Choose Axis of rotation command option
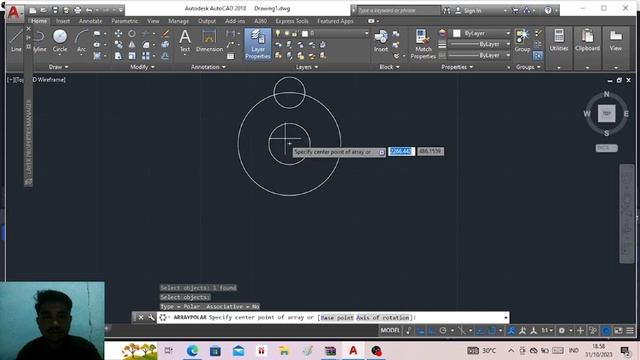640x360 pixels. click(382, 318)
